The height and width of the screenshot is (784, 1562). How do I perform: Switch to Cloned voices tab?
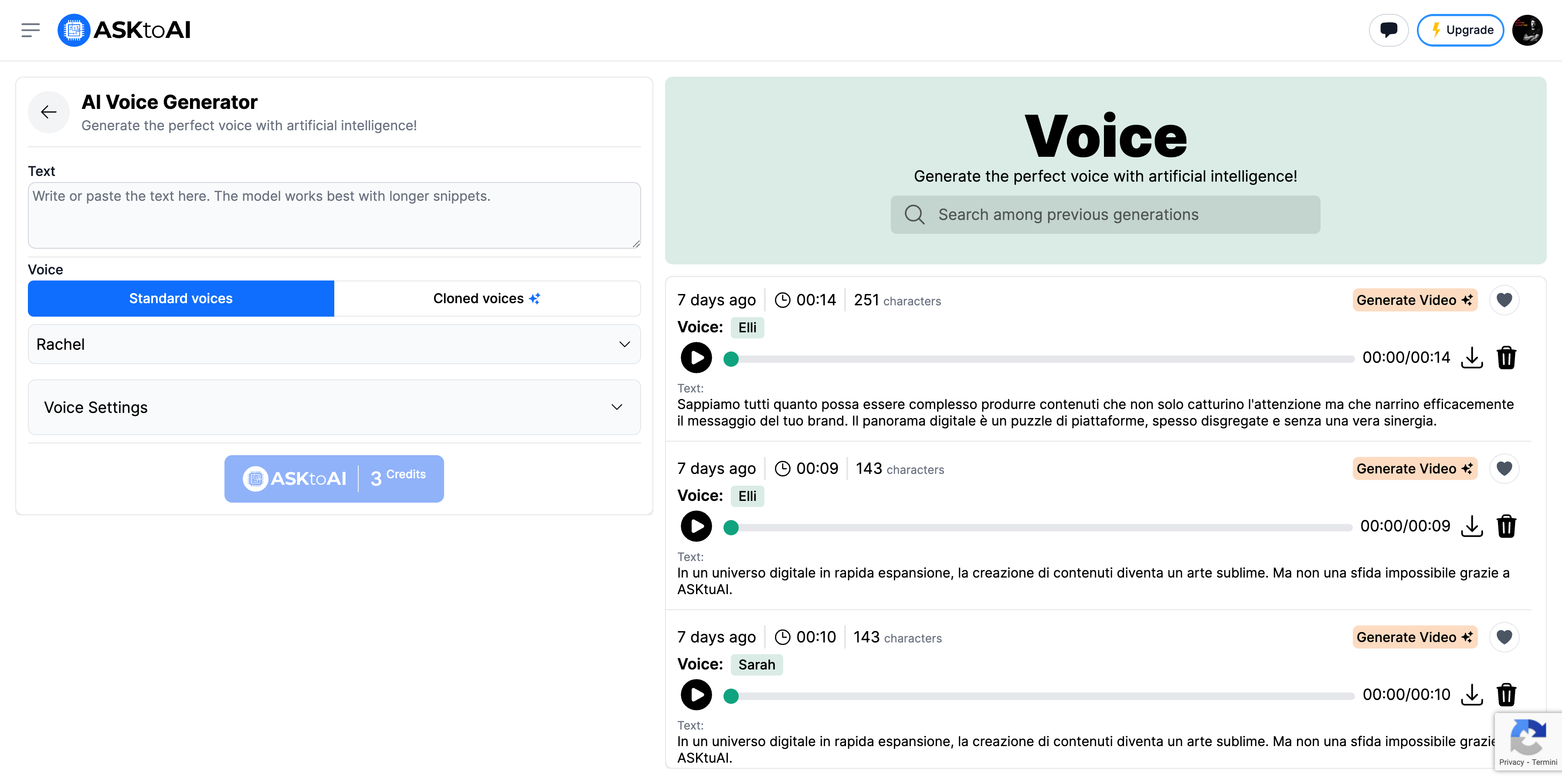click(487, 298)
